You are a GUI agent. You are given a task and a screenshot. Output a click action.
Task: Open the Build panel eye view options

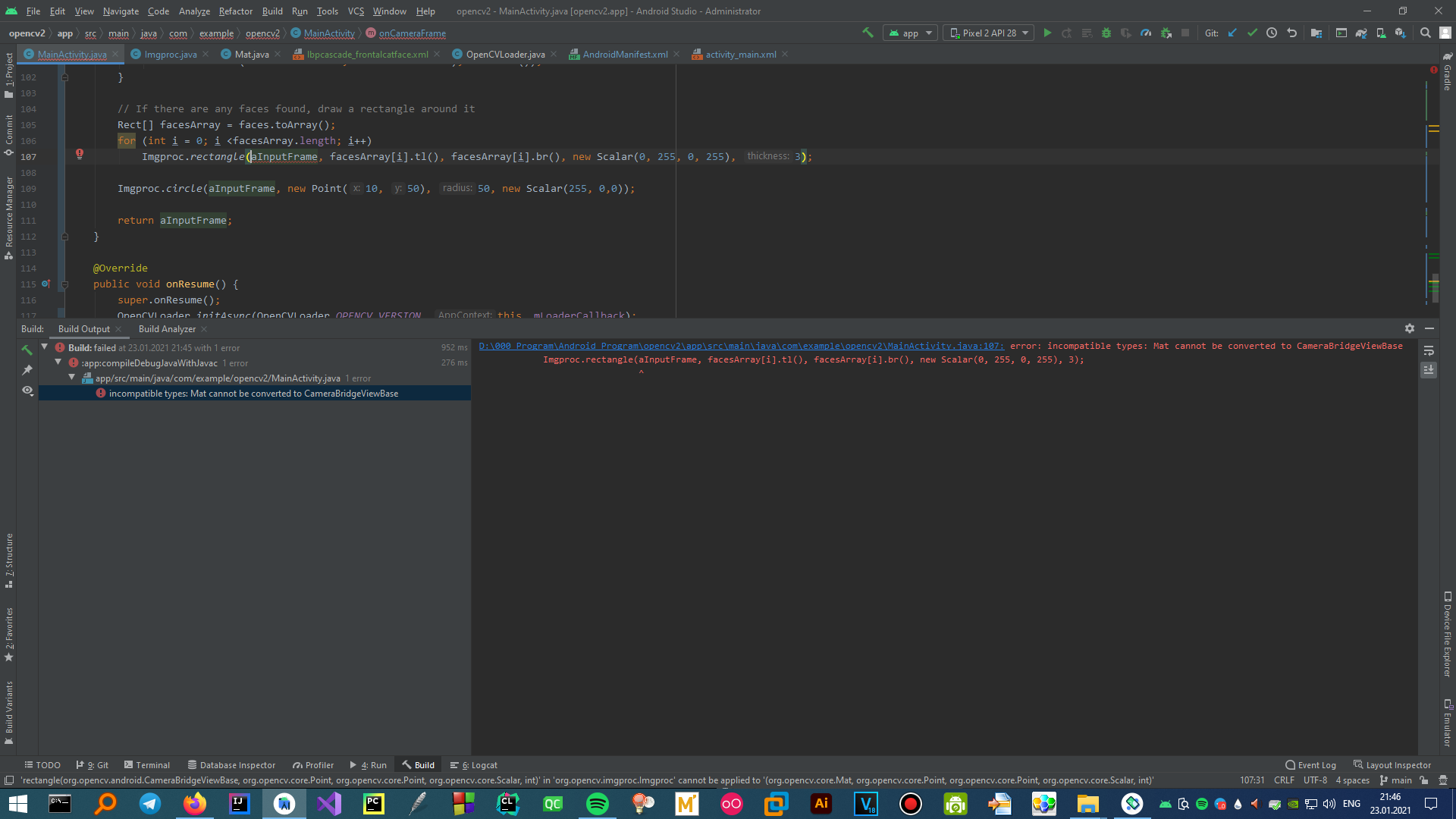27,391
